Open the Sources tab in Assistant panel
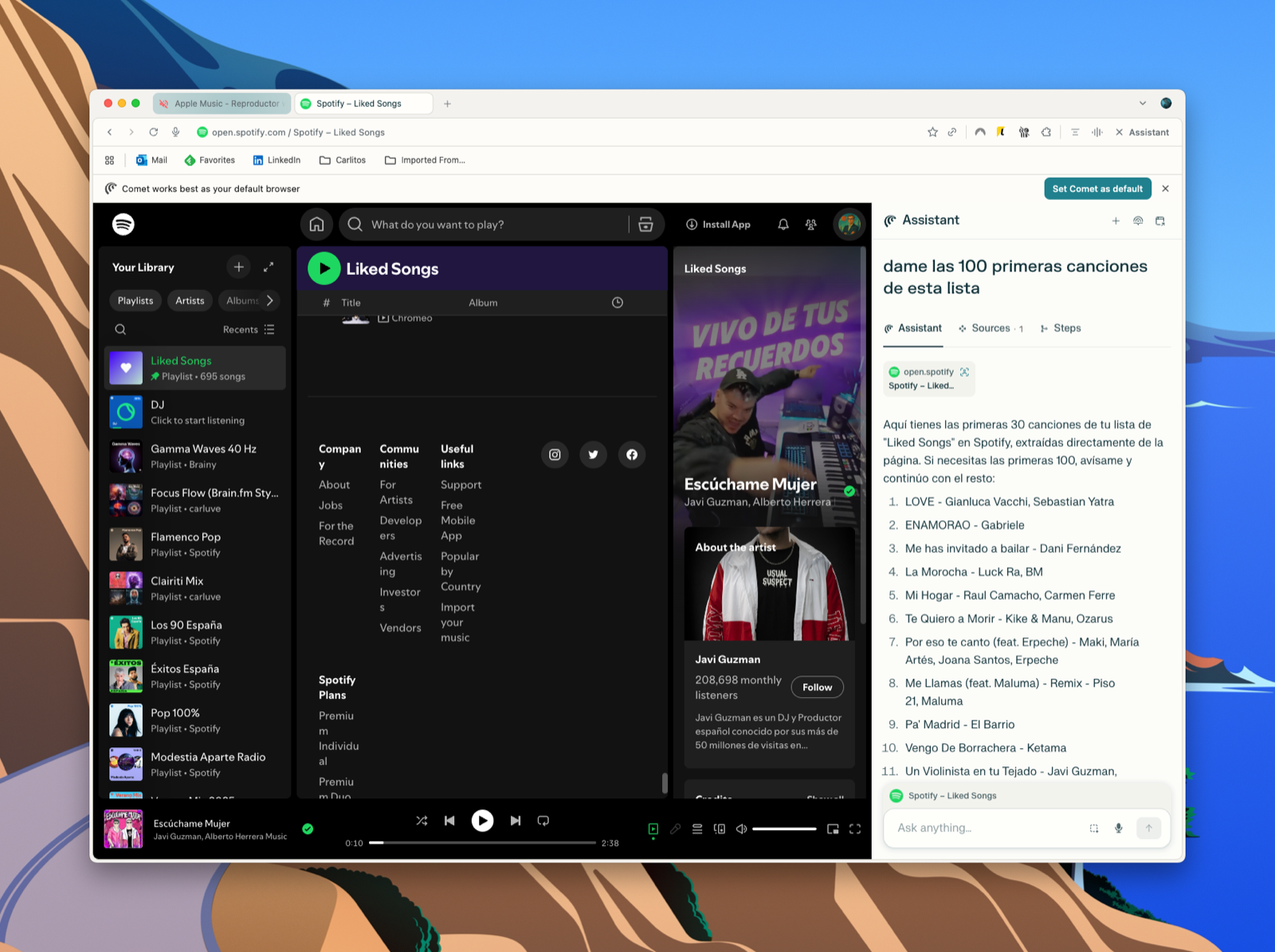Viewport: 1275px width, 952px height. coord(991,328)
